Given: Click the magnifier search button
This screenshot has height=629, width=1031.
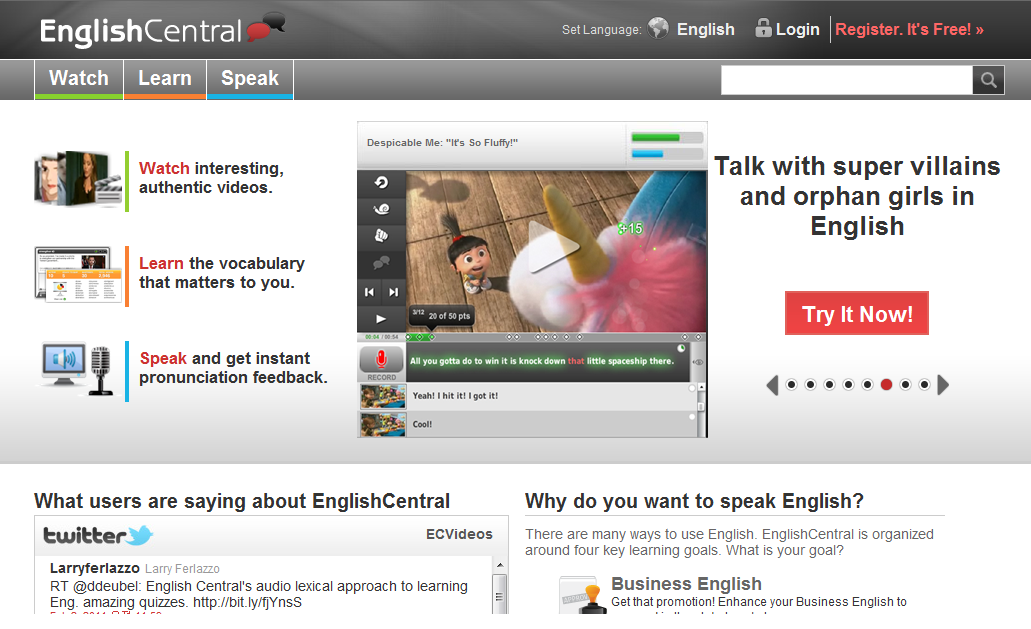Looking at the screenshot, I should pos(988,80).
